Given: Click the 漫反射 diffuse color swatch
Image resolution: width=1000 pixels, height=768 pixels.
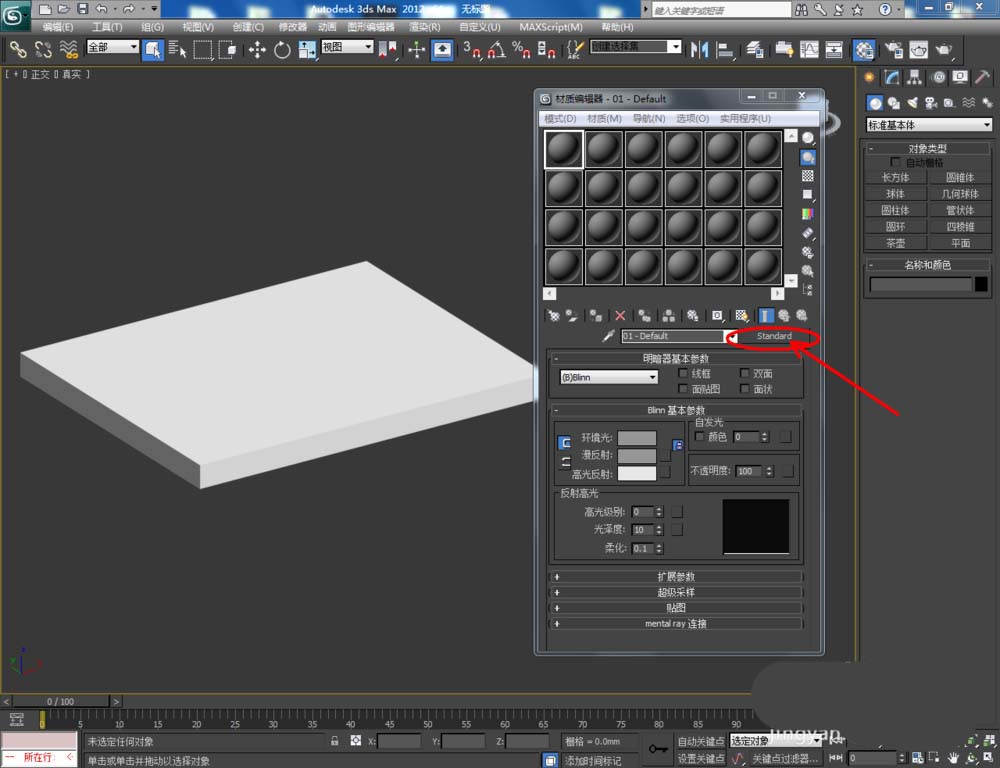Looking at the screenshot, I should 636,456.
